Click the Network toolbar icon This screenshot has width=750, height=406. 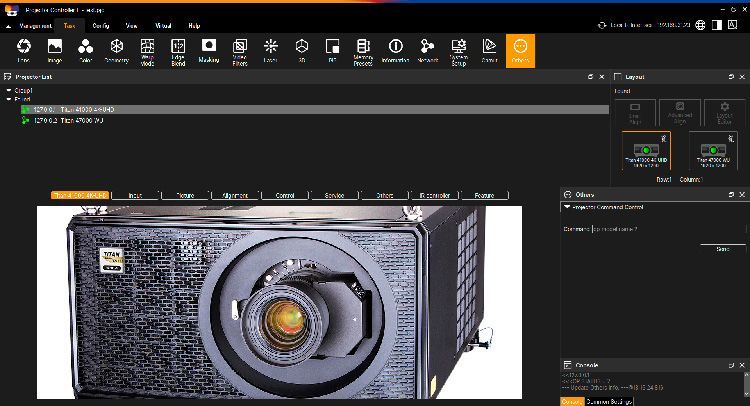427,51
